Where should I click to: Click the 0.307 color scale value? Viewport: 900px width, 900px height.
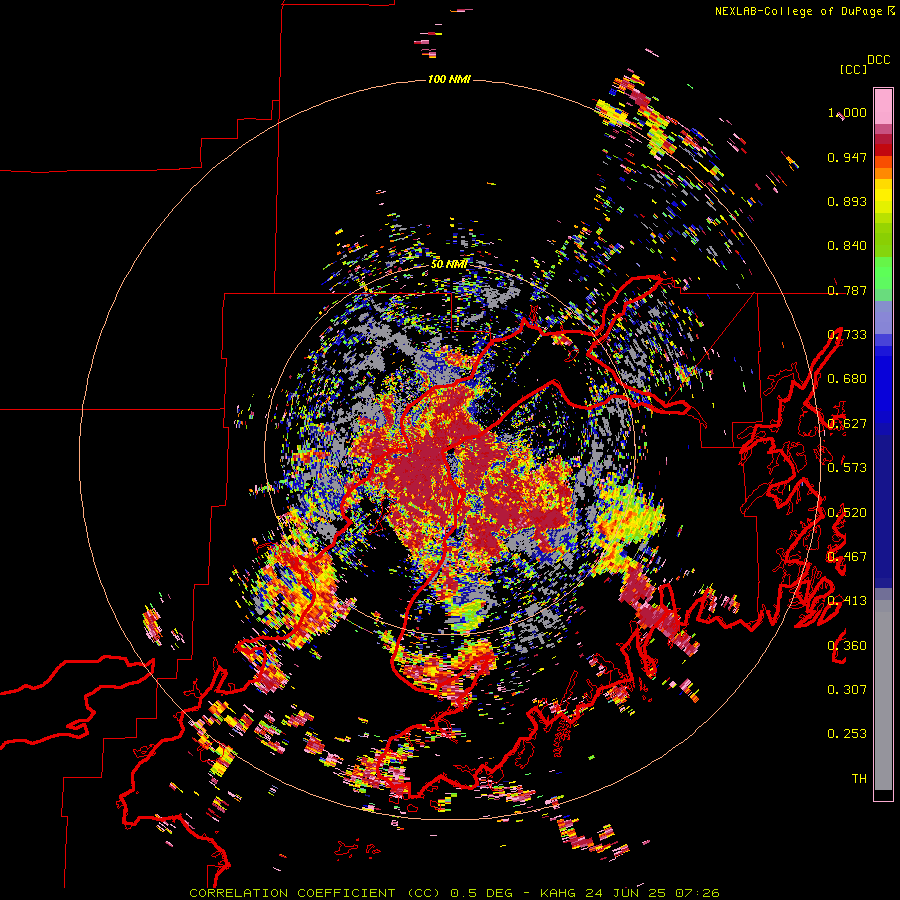[847, 690]
